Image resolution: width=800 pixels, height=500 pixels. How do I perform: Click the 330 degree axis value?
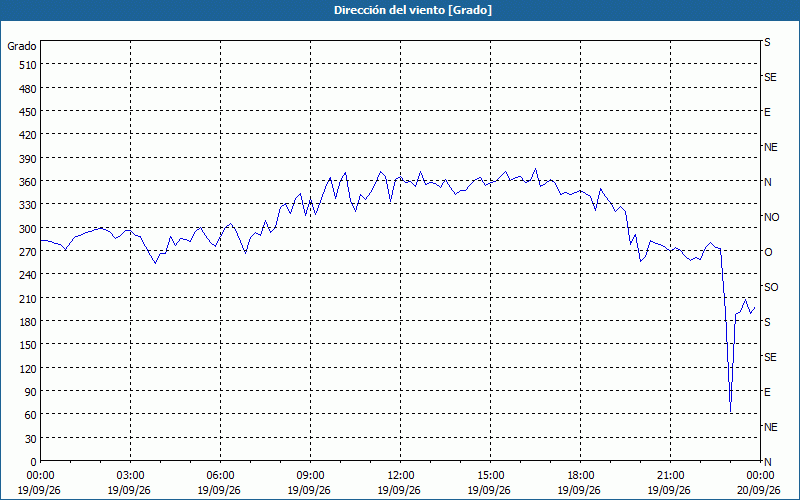tap(29, 205)
